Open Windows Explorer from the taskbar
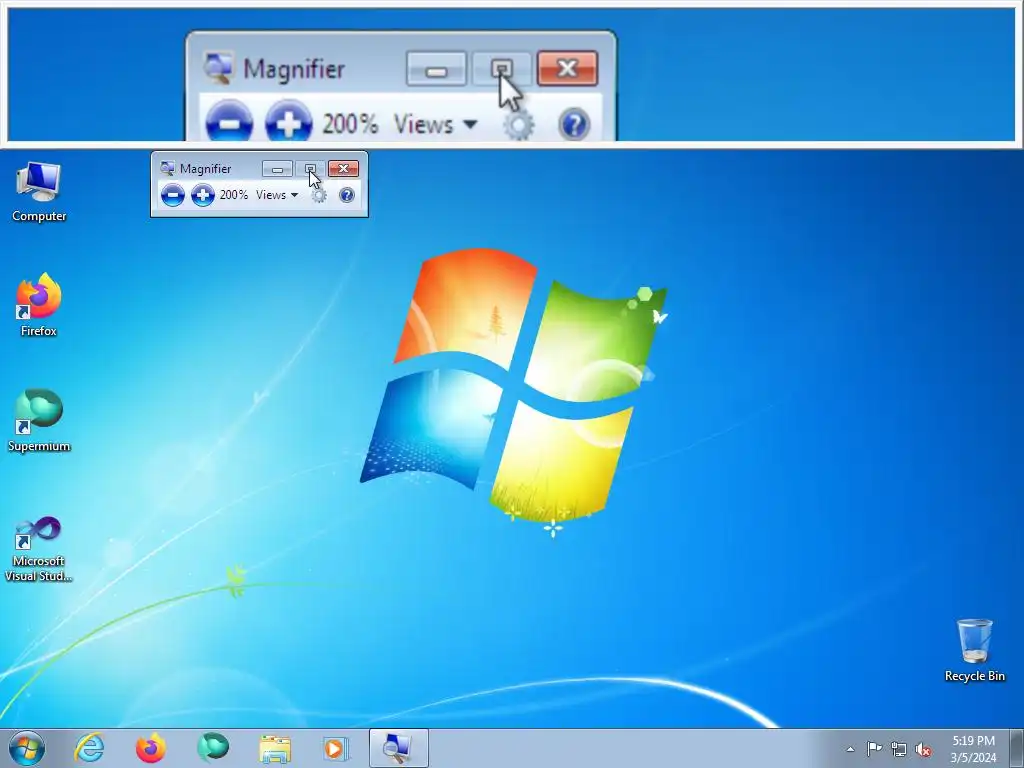 [x=275, y=749]
